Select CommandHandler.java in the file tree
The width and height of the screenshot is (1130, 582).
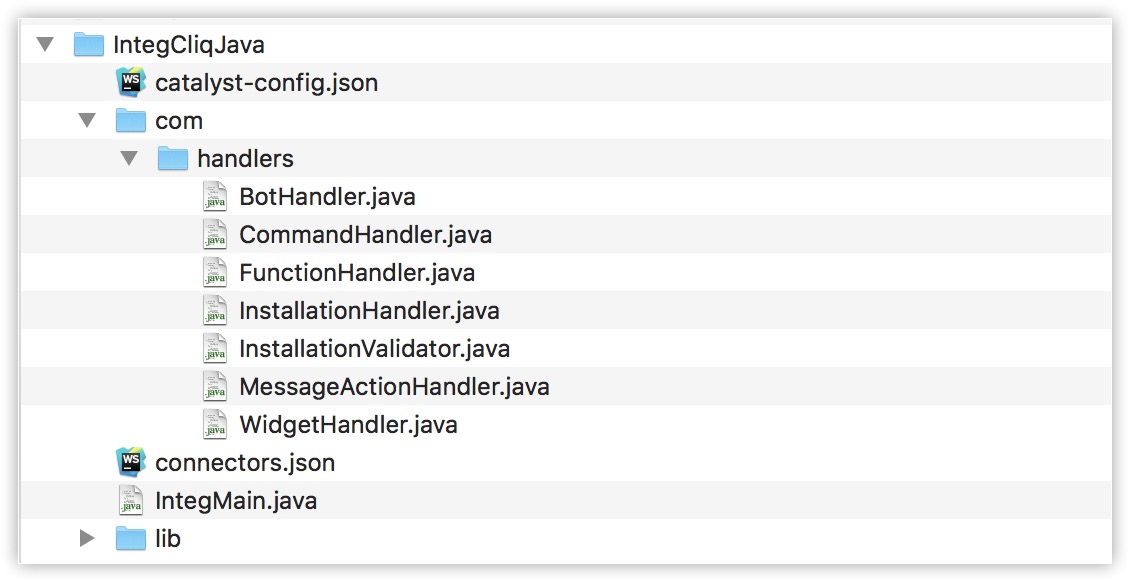365,235
